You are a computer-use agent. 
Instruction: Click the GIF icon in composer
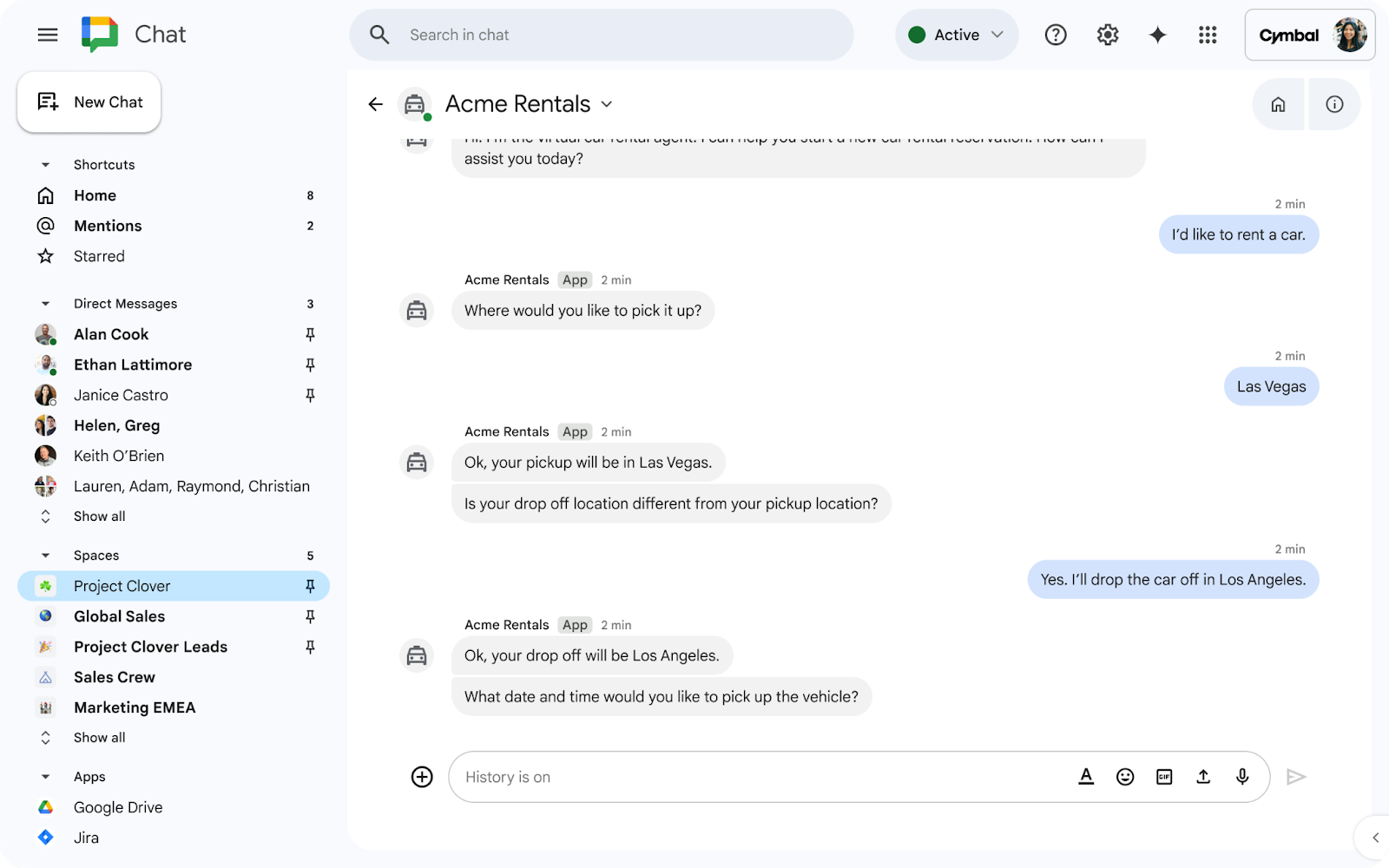coord(1164,777)
